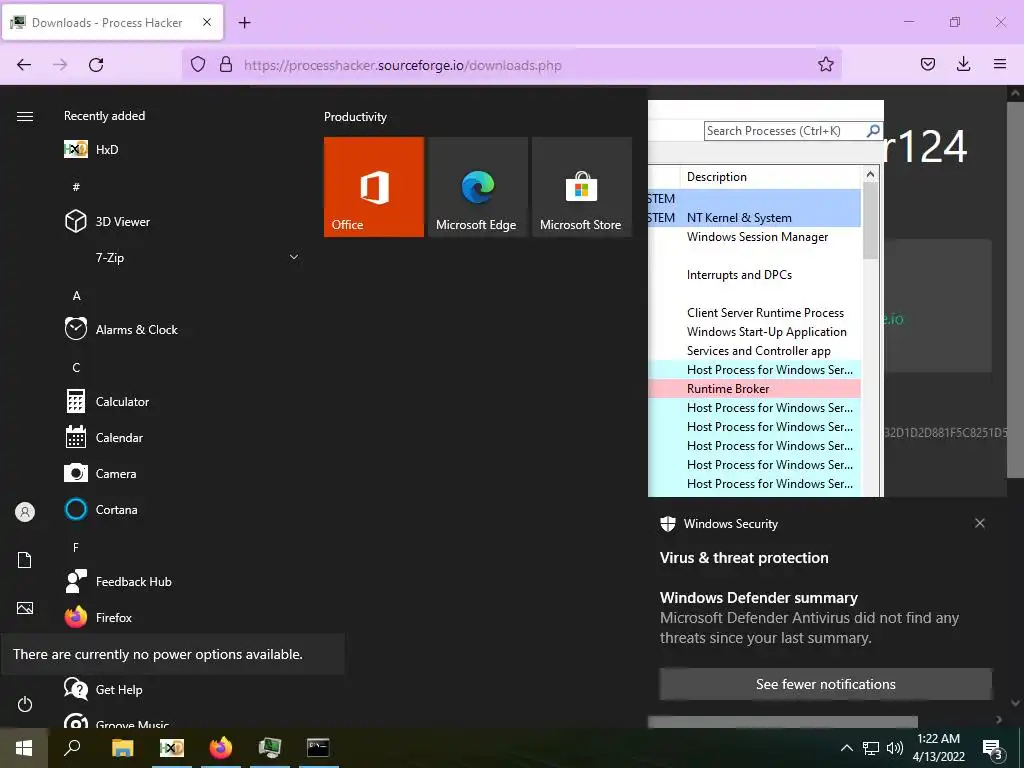The height and width of the screenshot is (768, 1024).
Task: Open the taskbar clock and date
Action: click(x=938, y=748)
